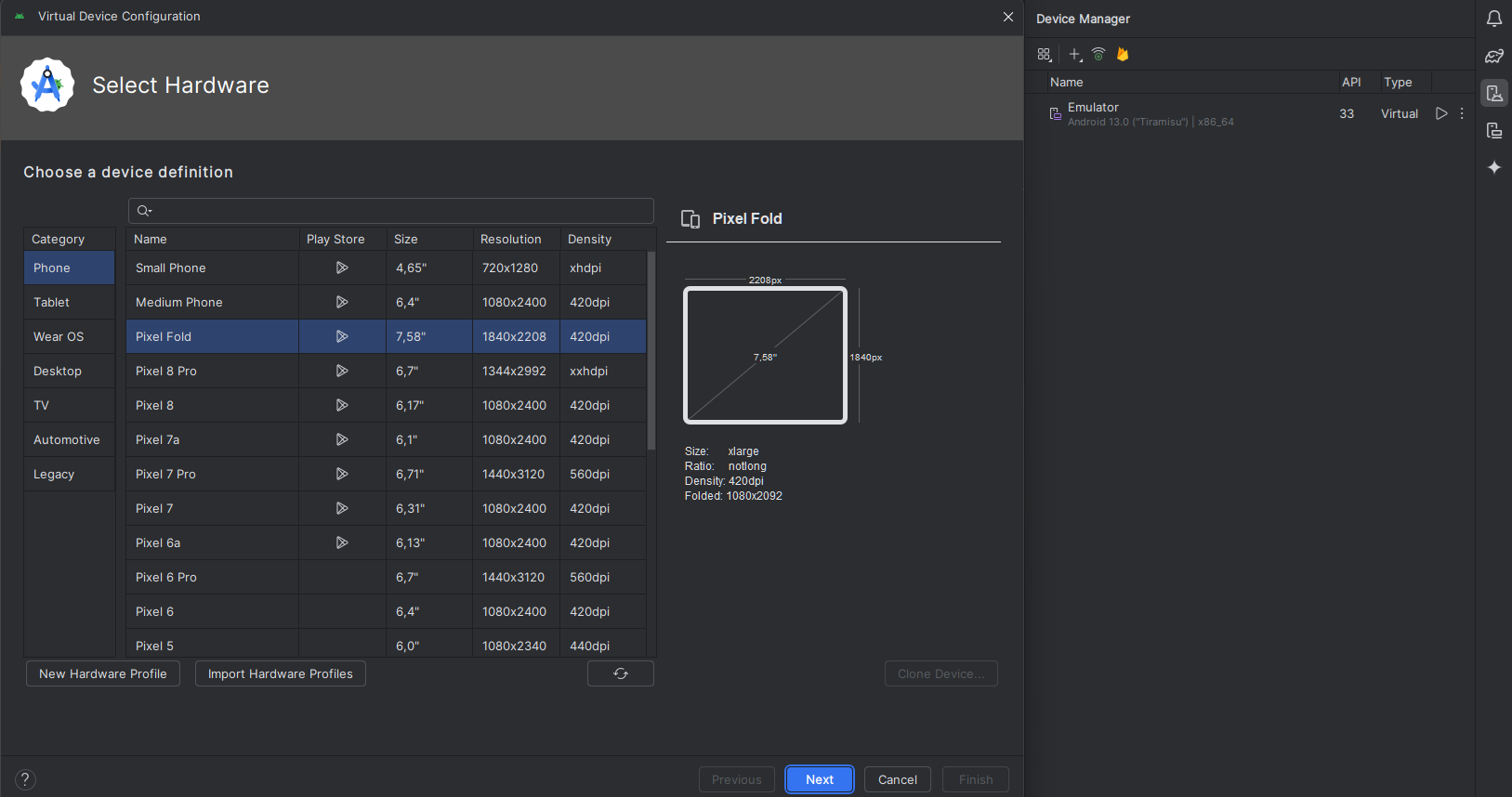Click Play Store icon for Pixel 8 Pro

tap(342, 371)
